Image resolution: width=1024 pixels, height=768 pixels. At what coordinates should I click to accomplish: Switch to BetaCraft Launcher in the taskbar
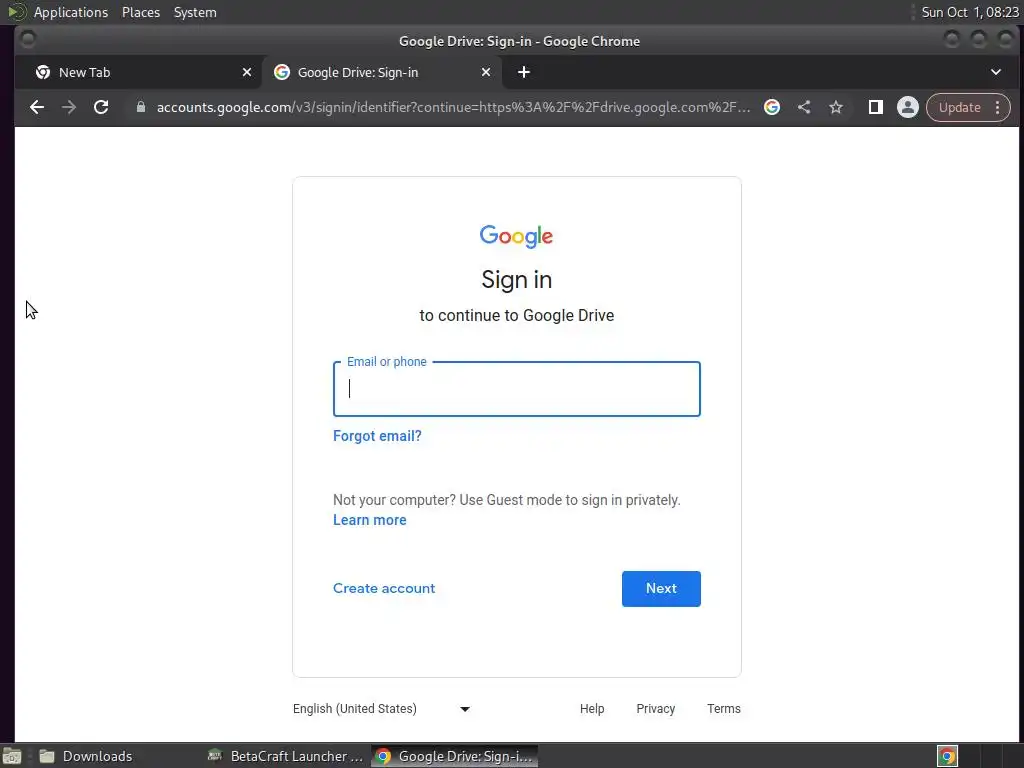coord(285,756)
